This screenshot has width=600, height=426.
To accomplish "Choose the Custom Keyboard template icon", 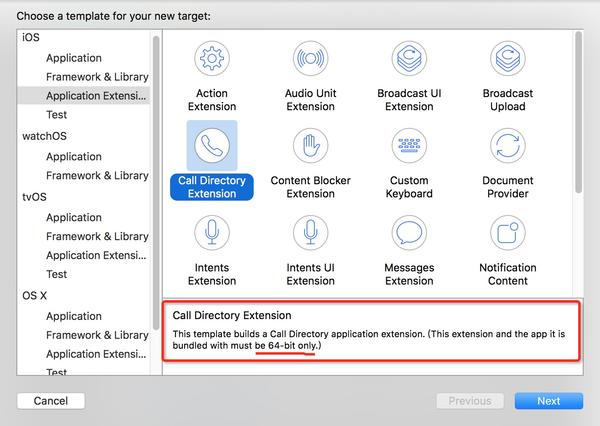I will pyautogui.click(x=409, y=145).
